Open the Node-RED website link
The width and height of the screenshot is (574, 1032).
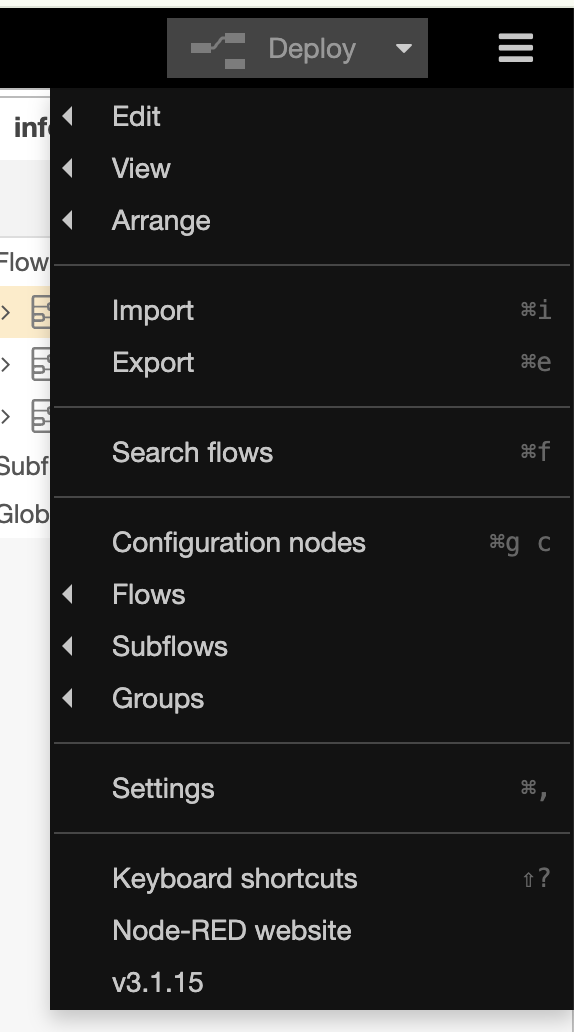[x=311, y=931]
